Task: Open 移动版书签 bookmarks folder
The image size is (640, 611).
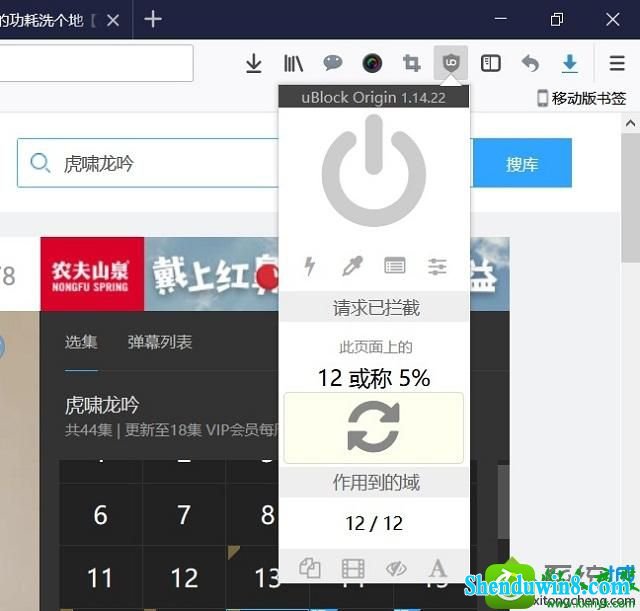Action: [x=582, y=98]
